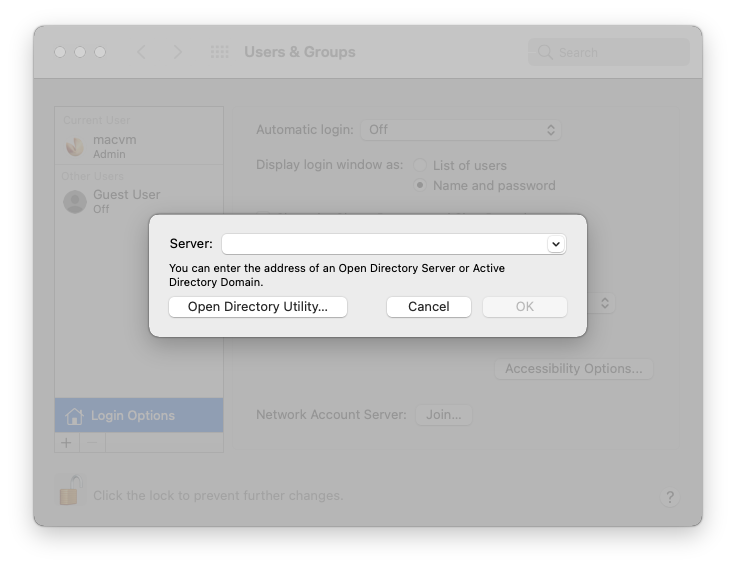Click inside the Server address field
The image size is (736, 568).
[x=384, y=244]
